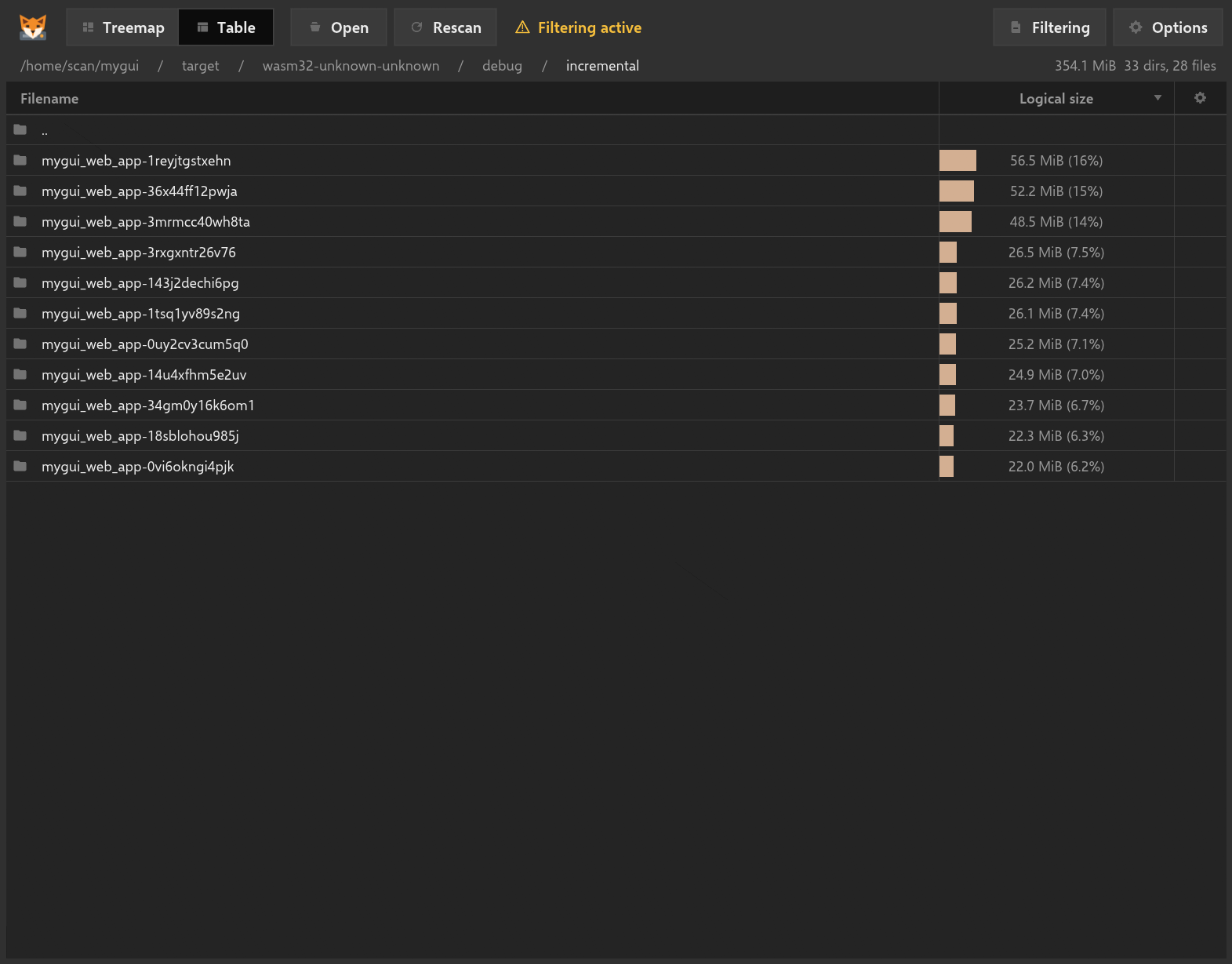Rescan the current directory
The height and width of the screenshot is (964, 1232).
pos(445,27)
